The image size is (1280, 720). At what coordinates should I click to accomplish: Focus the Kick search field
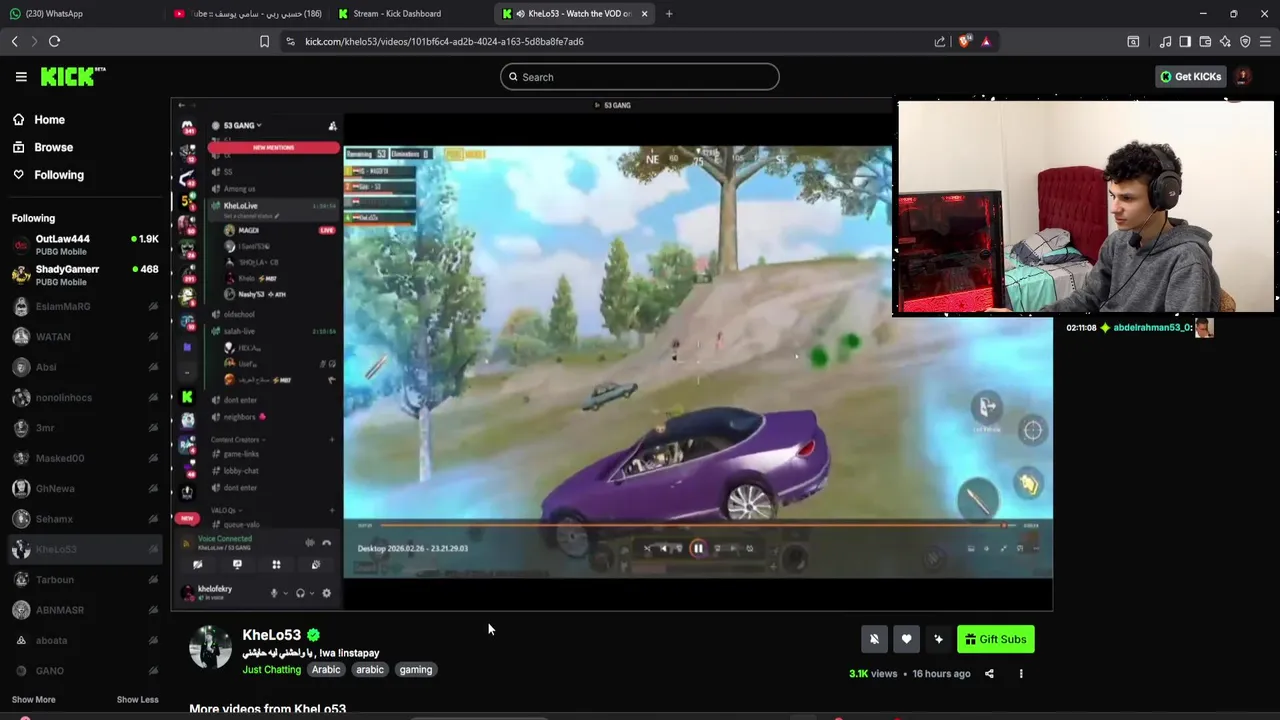tap(640, 77)
